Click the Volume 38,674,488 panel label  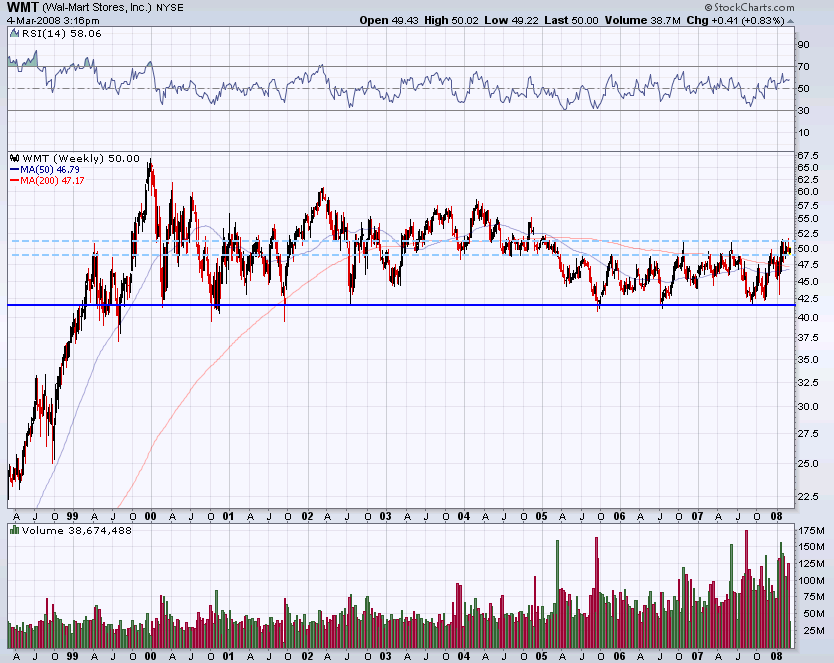click(x=77, y=531)
